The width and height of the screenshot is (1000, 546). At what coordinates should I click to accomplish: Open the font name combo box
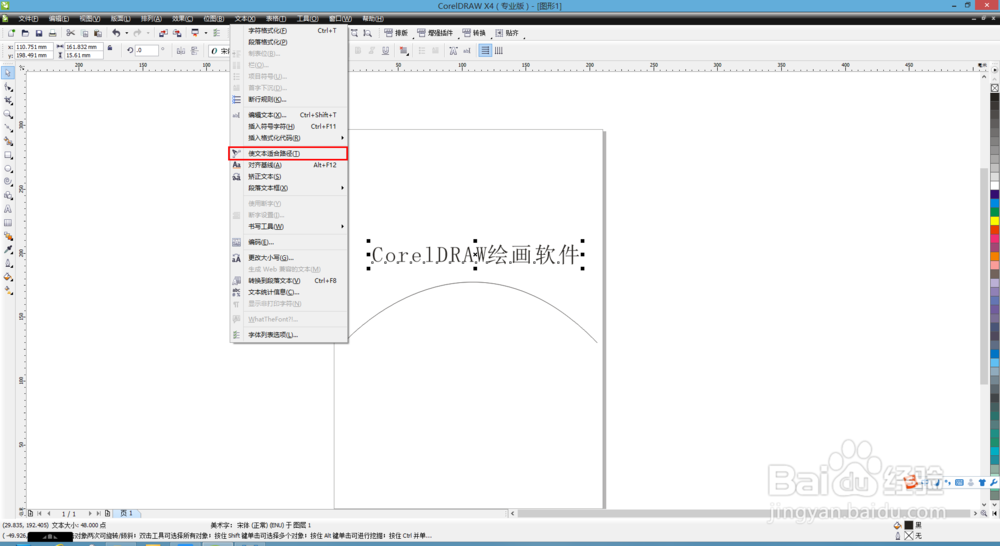pyautogui.click(x=219, y=50)
